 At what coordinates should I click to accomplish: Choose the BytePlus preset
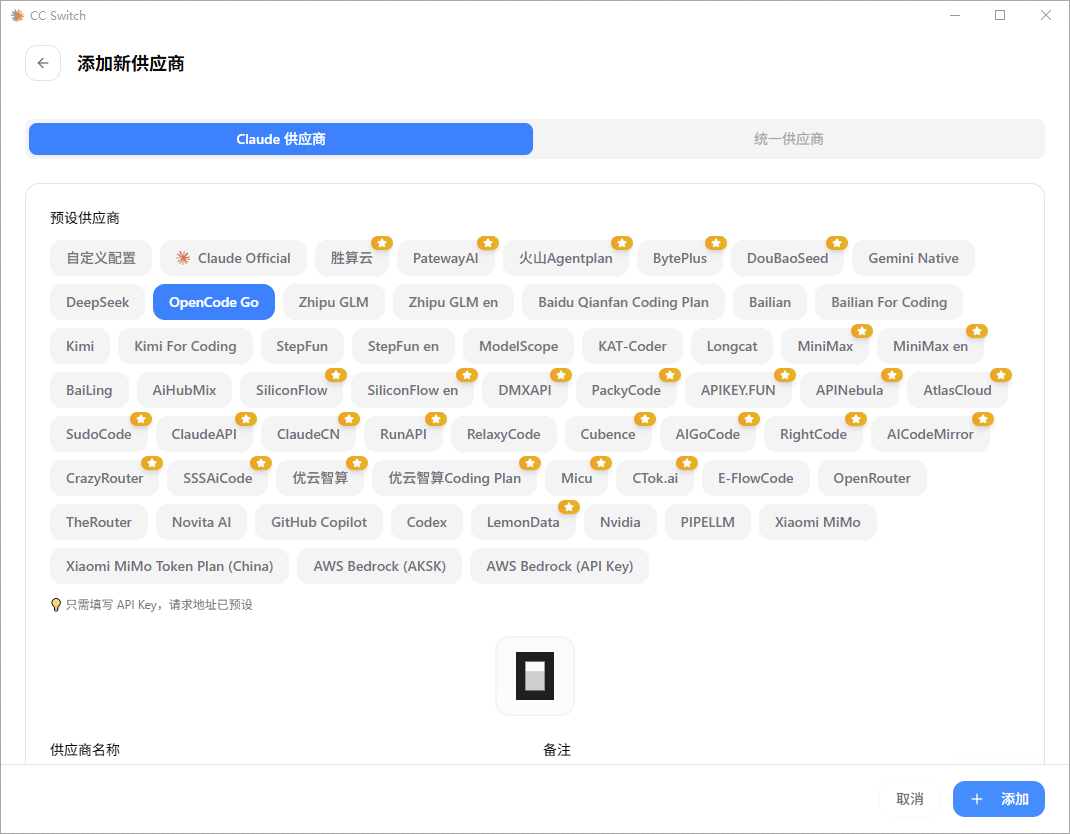coord(680,258)
